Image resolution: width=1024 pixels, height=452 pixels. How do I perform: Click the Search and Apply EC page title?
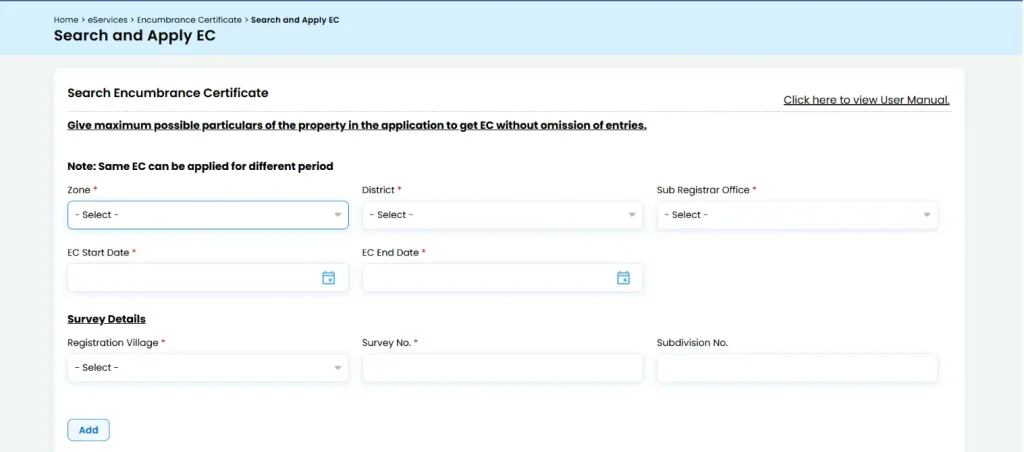135,36
